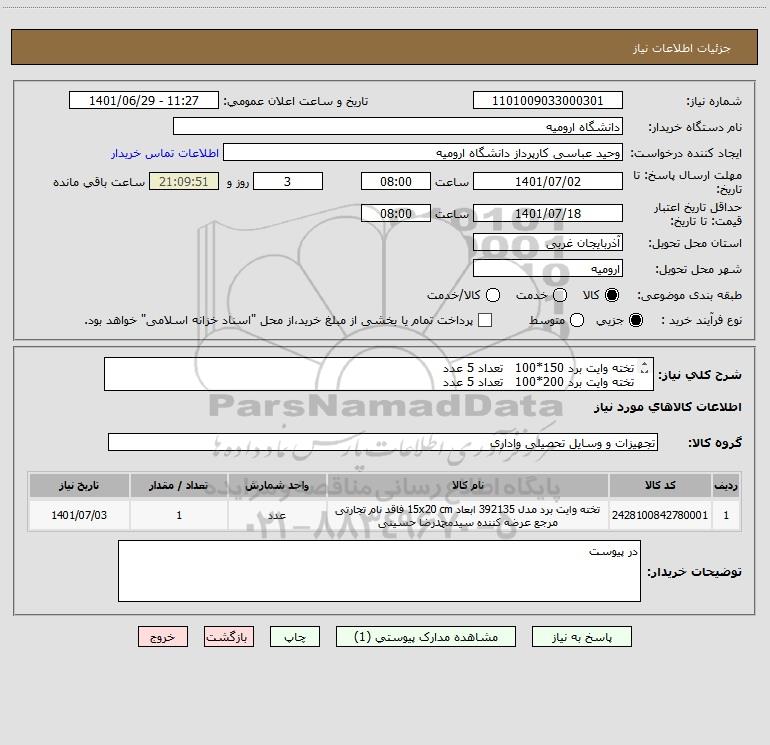Exit using the خروج button
770x745 pixels.
163,637
